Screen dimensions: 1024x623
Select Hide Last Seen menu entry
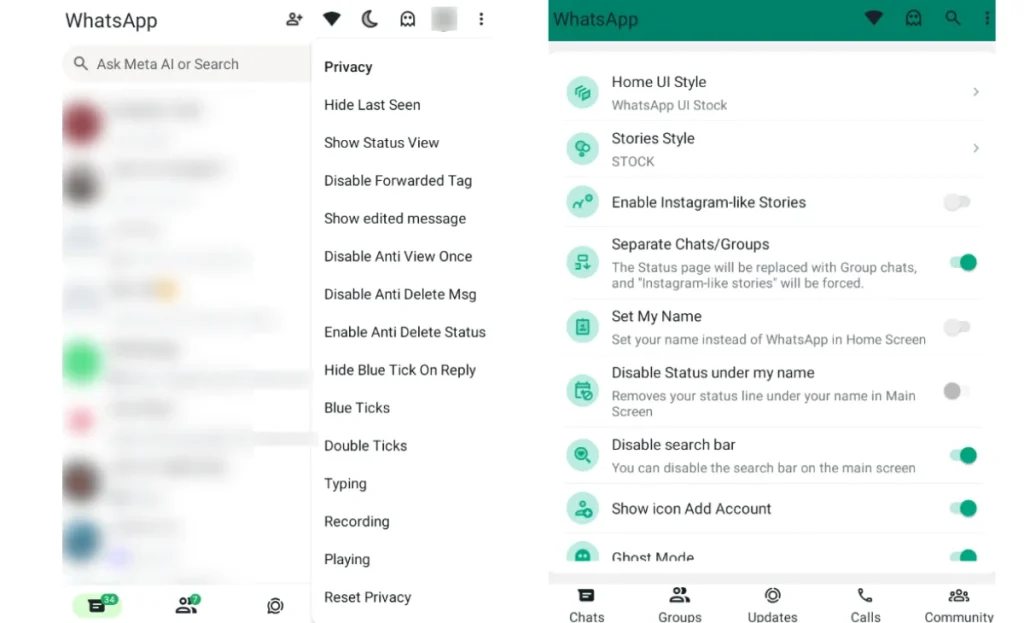372,104
